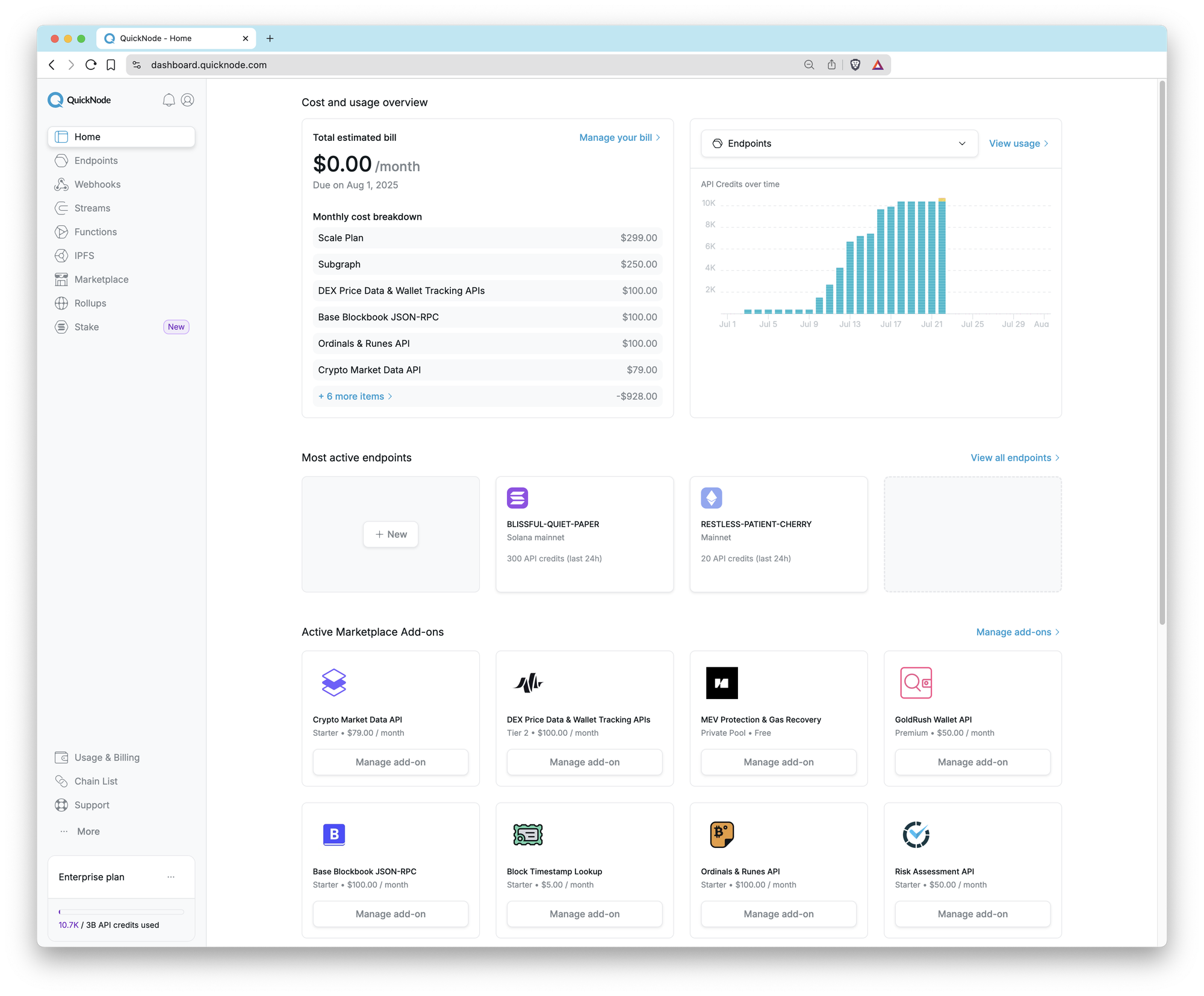
Task: Bookmark this page using toolbar icon
Action: click(111, 64)
